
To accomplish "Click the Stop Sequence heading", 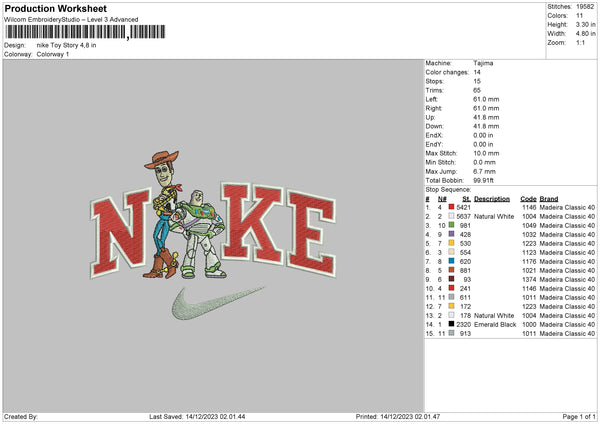I will [448, 190].
